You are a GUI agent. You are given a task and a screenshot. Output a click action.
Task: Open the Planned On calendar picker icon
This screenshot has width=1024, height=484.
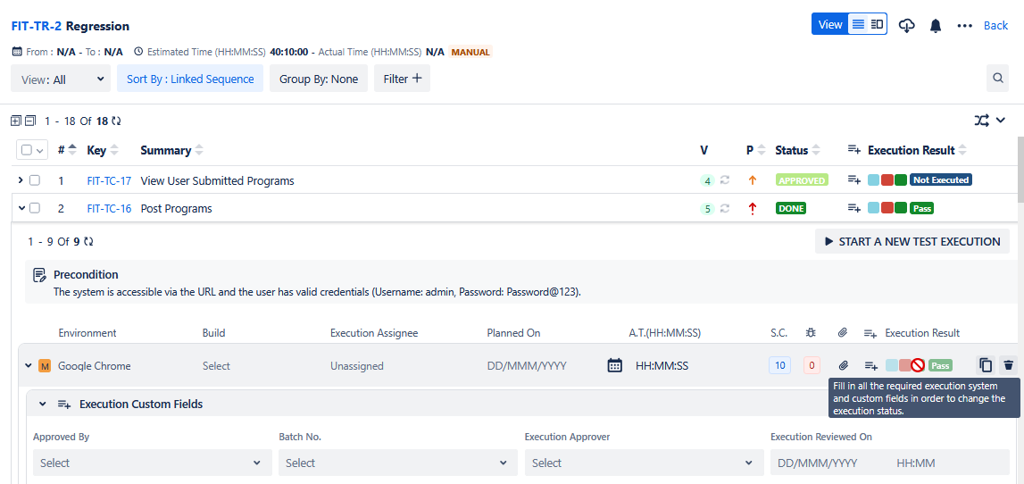[615, 366]
